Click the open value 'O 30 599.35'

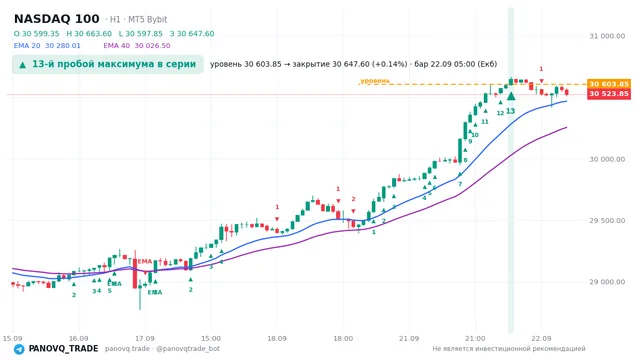point(37,33)
